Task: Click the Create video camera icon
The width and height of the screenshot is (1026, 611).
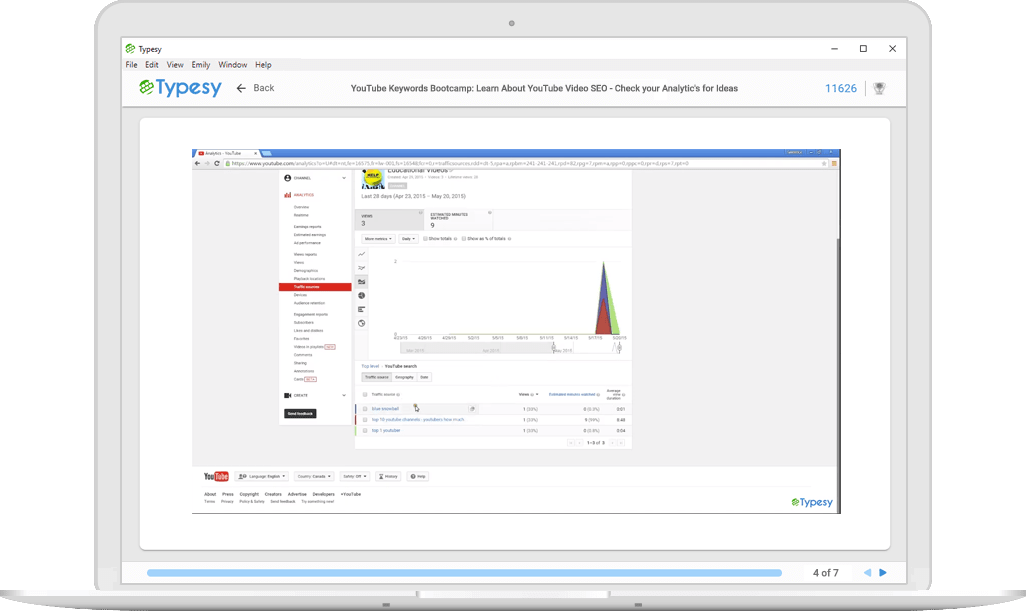Action: pyautogui.click(x=287, y=395)
